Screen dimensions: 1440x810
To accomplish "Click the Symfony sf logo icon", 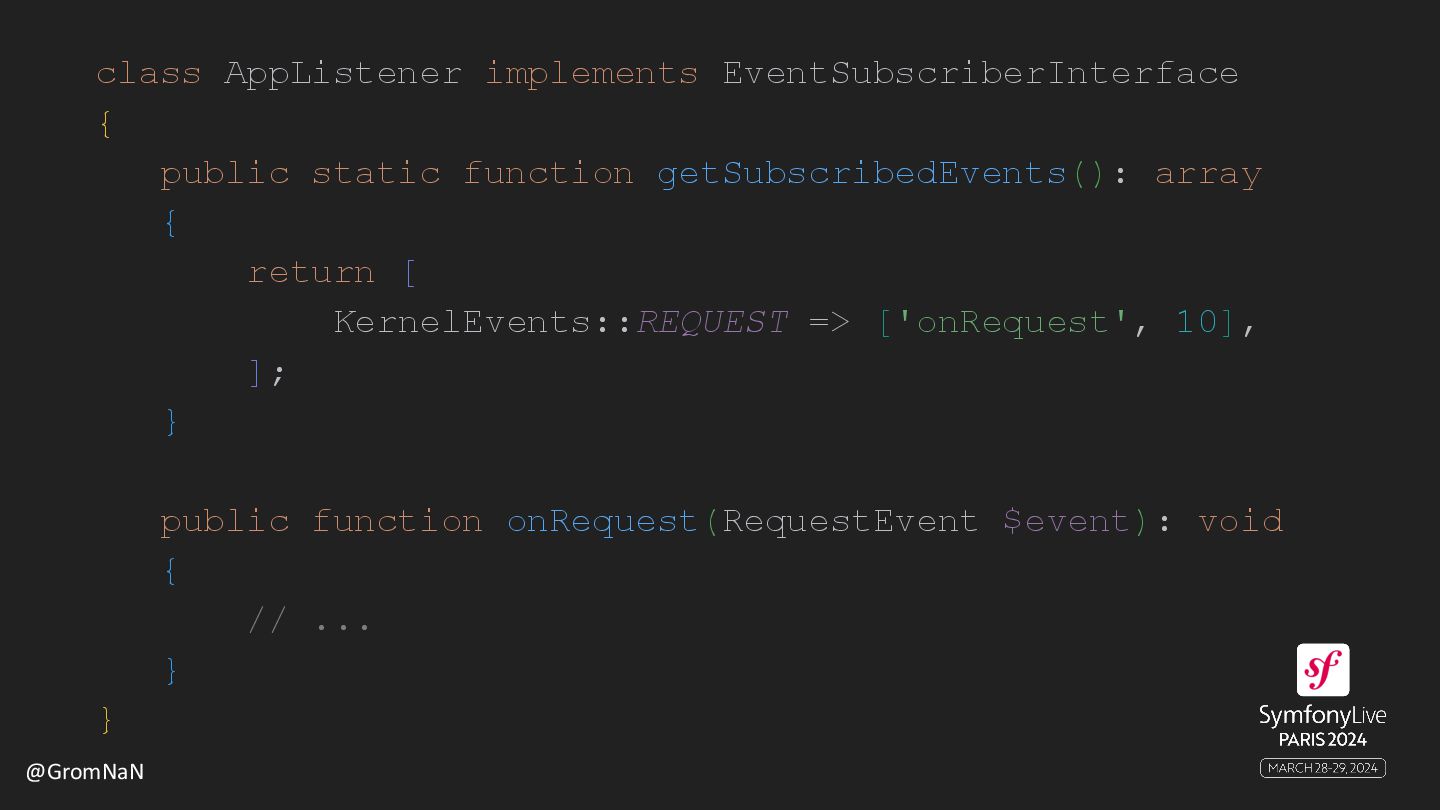I will [1322, 670].
